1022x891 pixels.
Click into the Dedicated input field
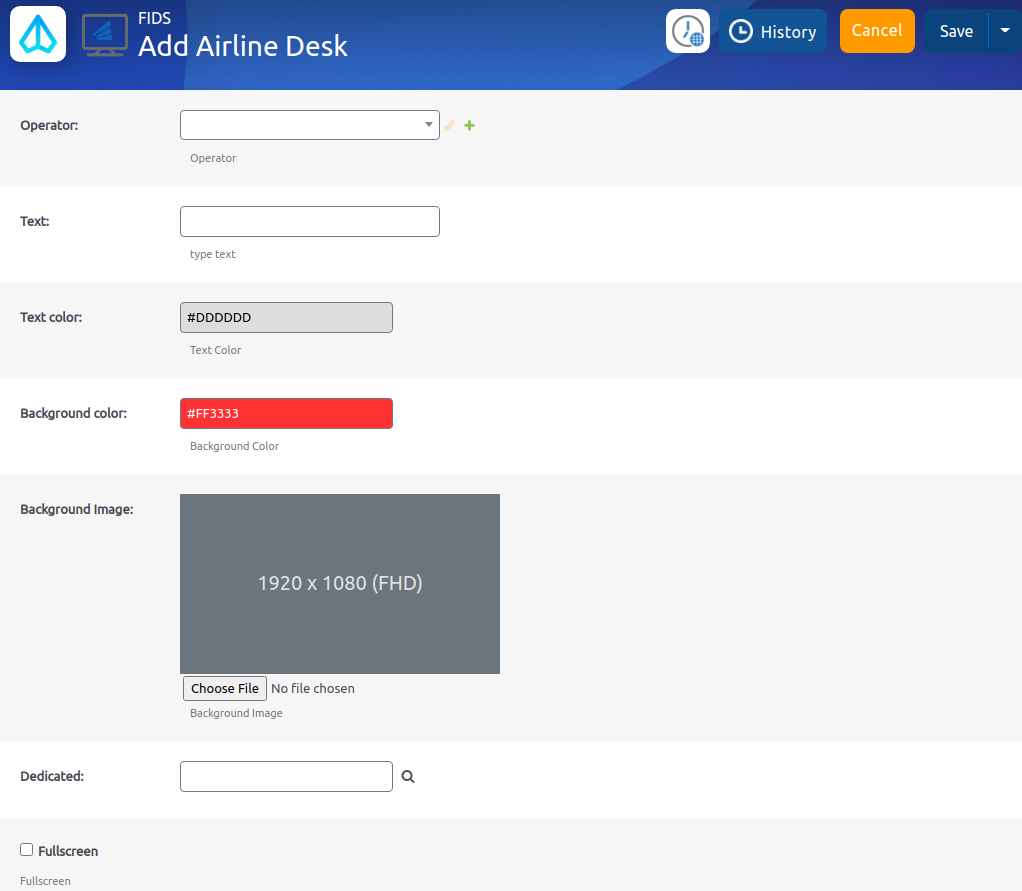286,776
